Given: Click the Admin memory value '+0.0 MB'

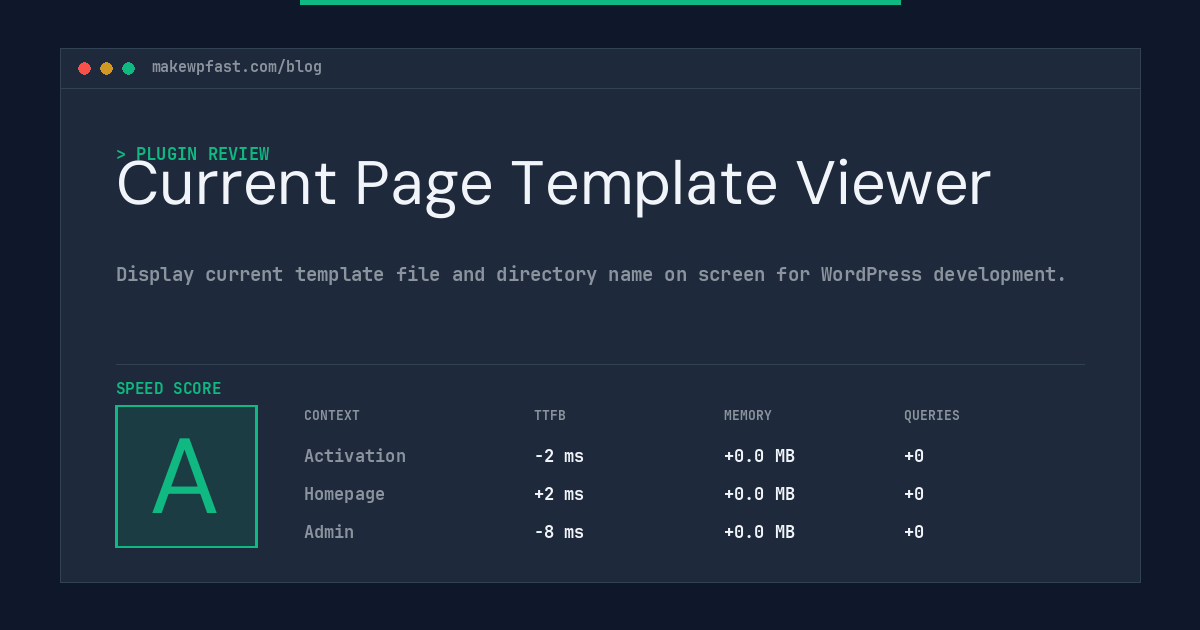Looking at the screenshot, I should 759,532.
